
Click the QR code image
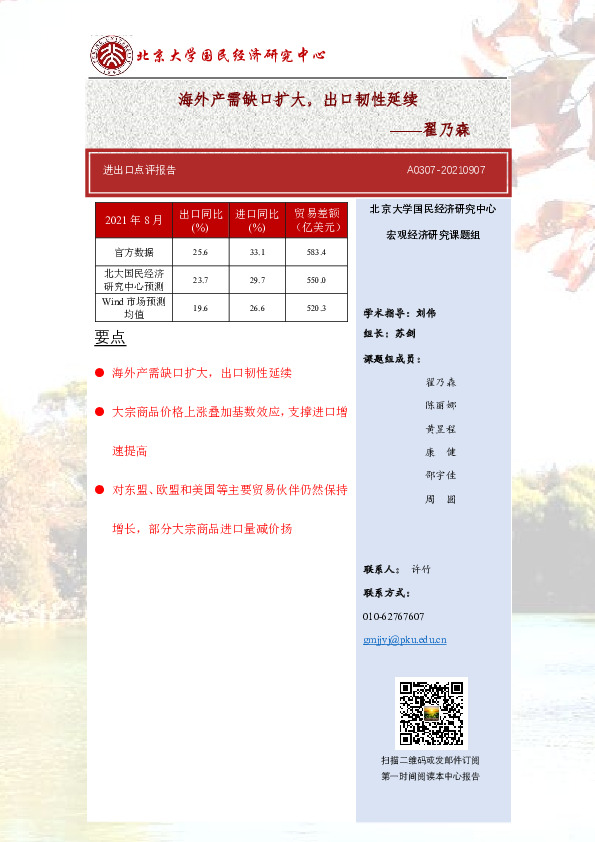431,713
